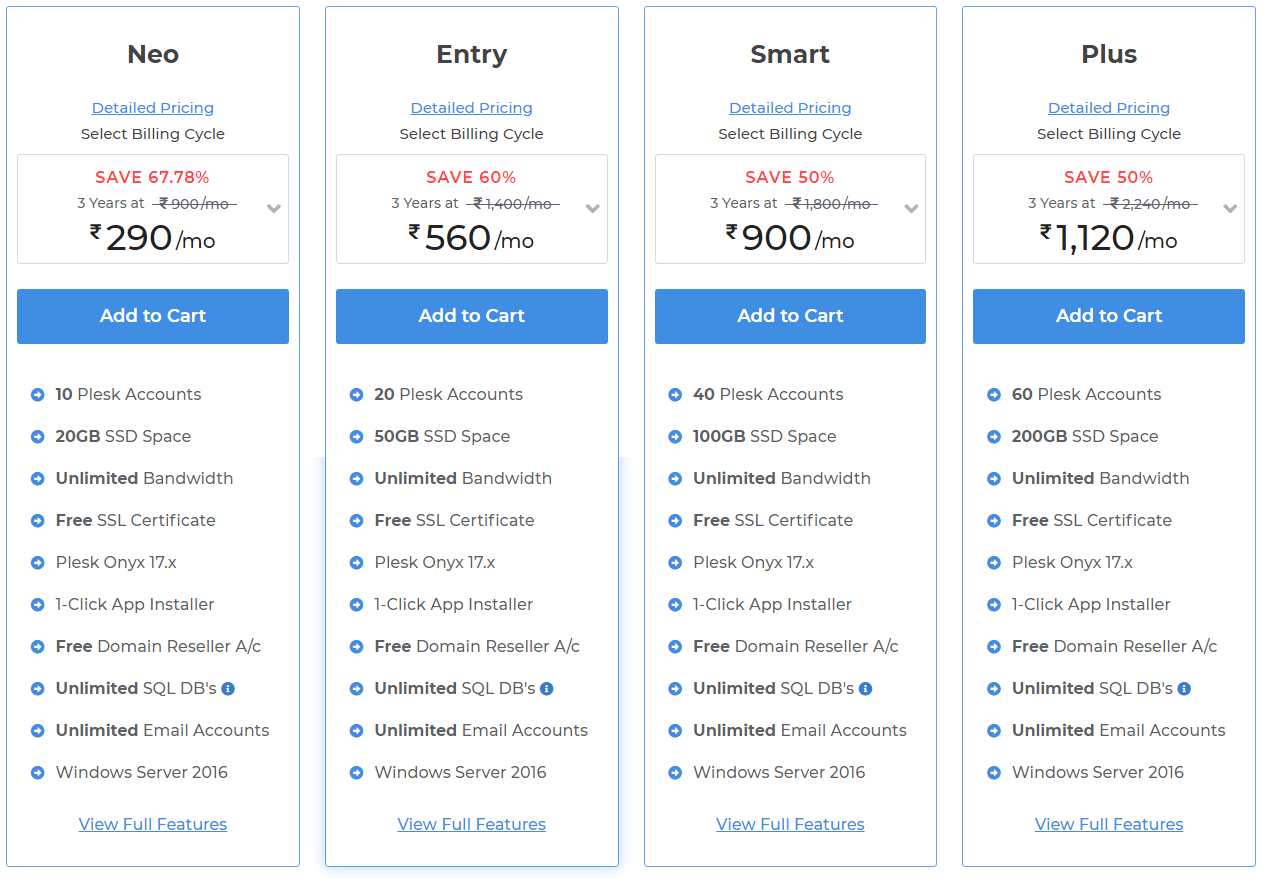Open Entry billing cycle dropdown chevron

[x=593, y=209]
